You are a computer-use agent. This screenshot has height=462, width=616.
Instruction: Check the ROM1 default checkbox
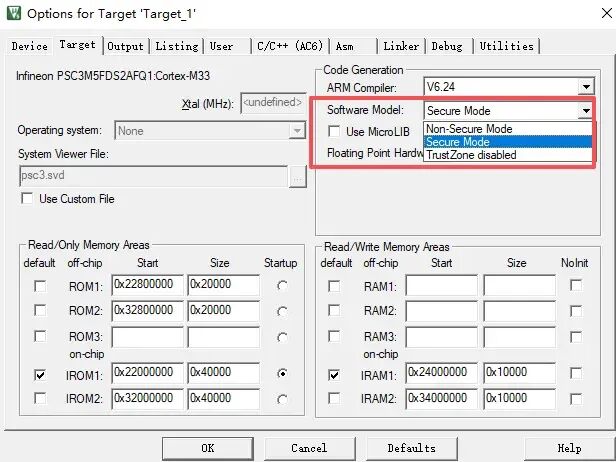pyautogui.click(x=40, y=286)
